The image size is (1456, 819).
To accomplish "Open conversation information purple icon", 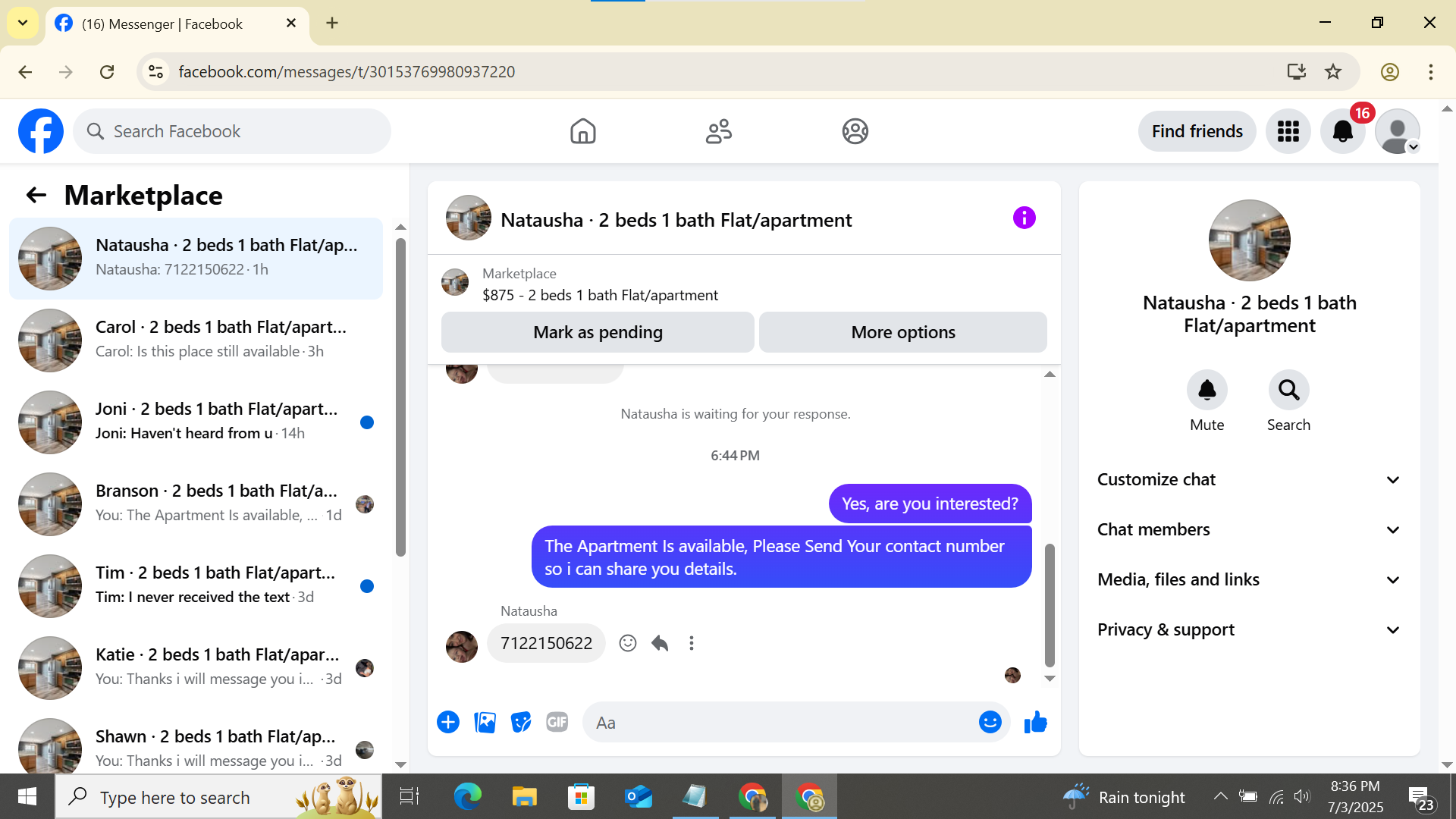I will click(1024, 218).
